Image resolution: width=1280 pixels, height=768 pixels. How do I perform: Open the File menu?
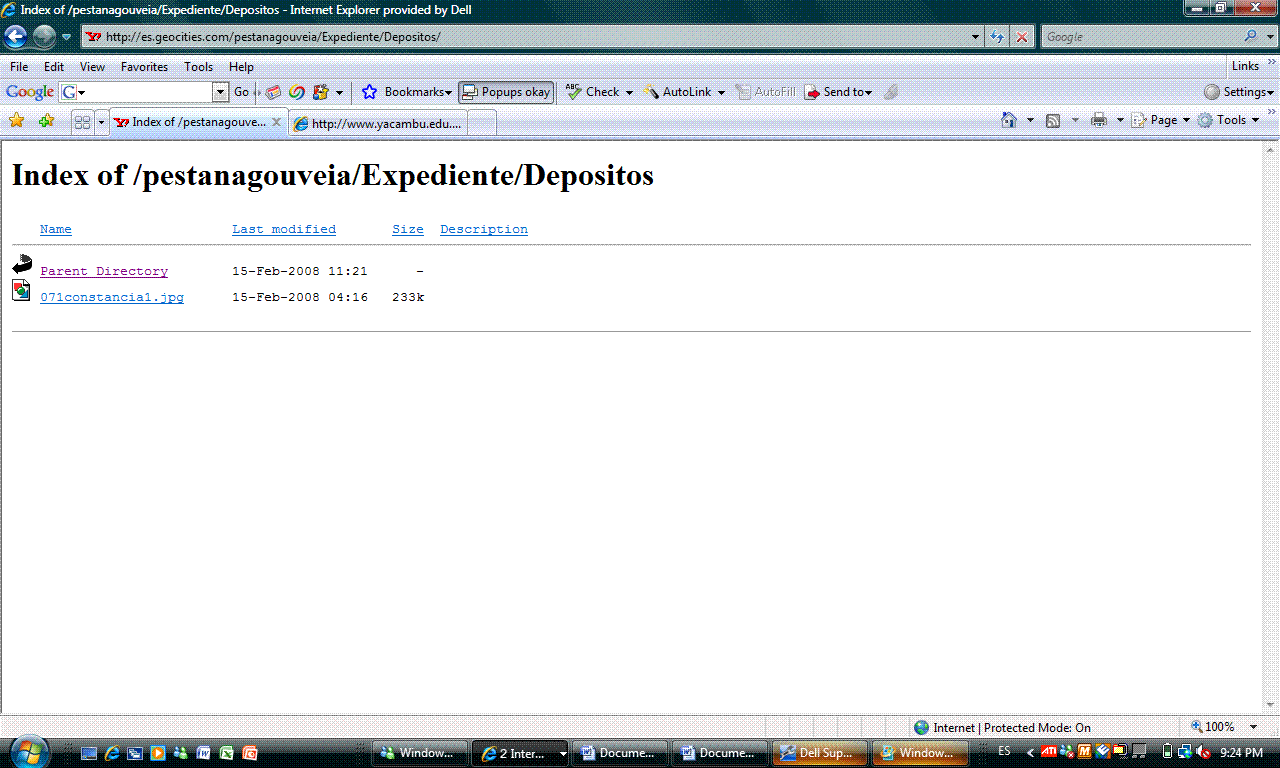(x=19, y=67)
